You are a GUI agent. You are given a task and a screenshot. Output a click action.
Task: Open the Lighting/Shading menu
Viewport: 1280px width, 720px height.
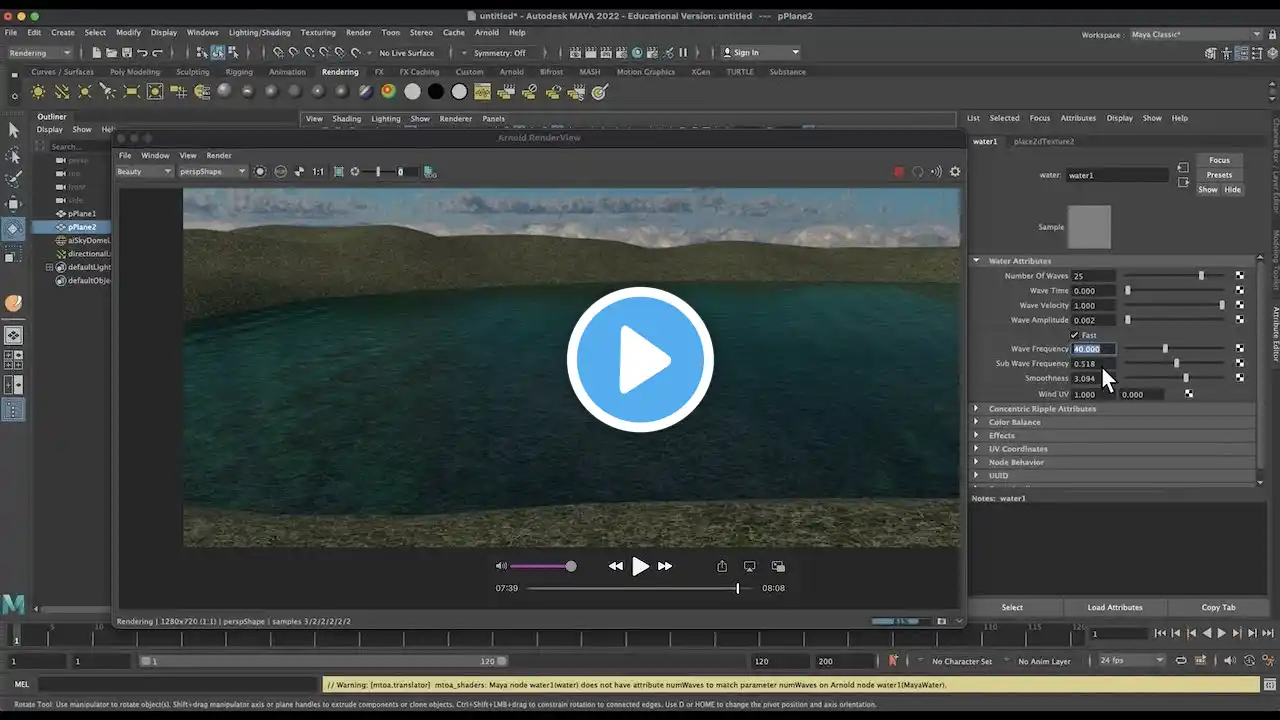pos(259,32)
